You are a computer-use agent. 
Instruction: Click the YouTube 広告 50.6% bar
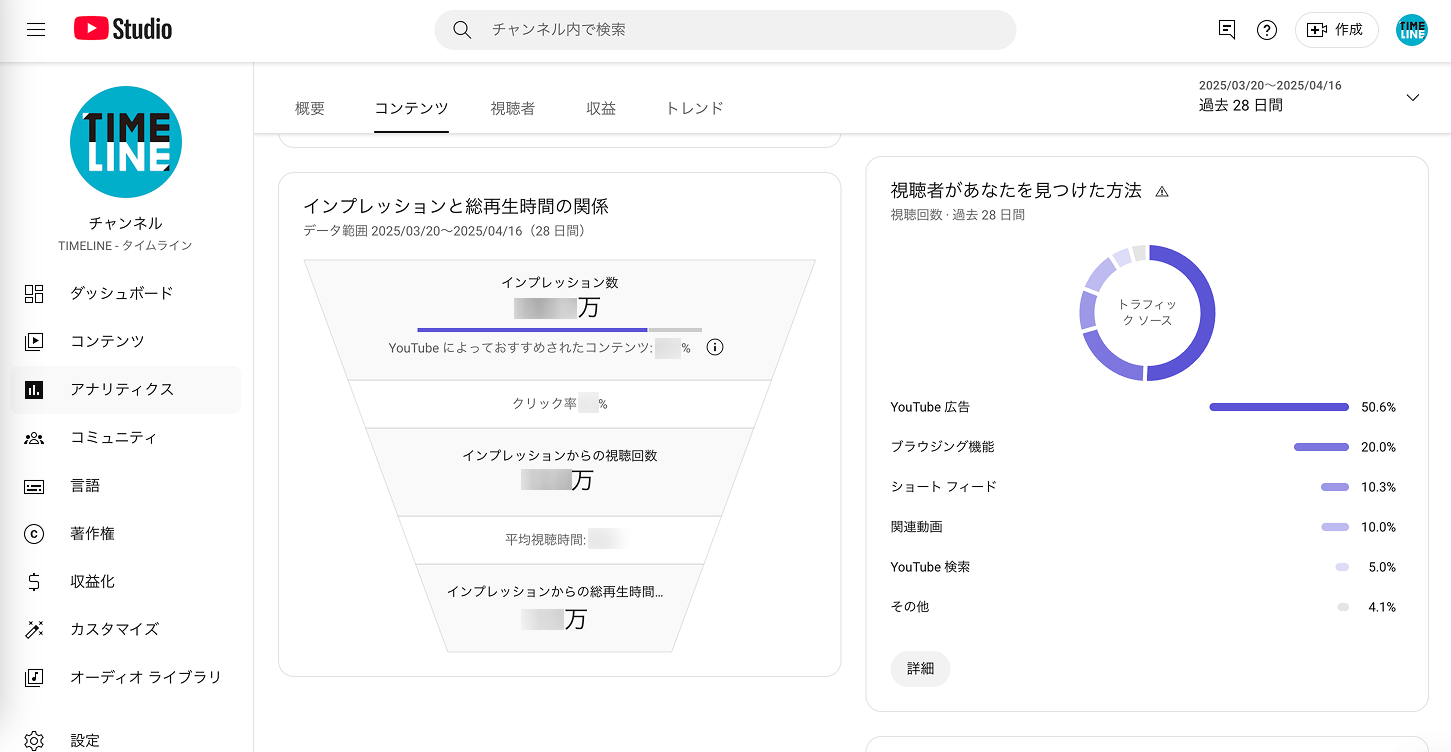tap(1279, 407)
